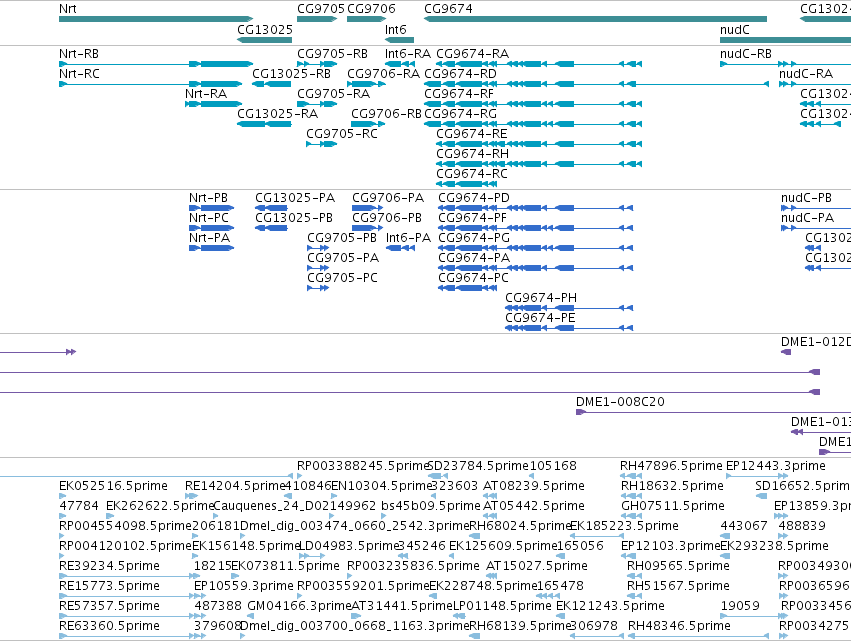Select transcript Nrt-RA

(x=213, y=104)
